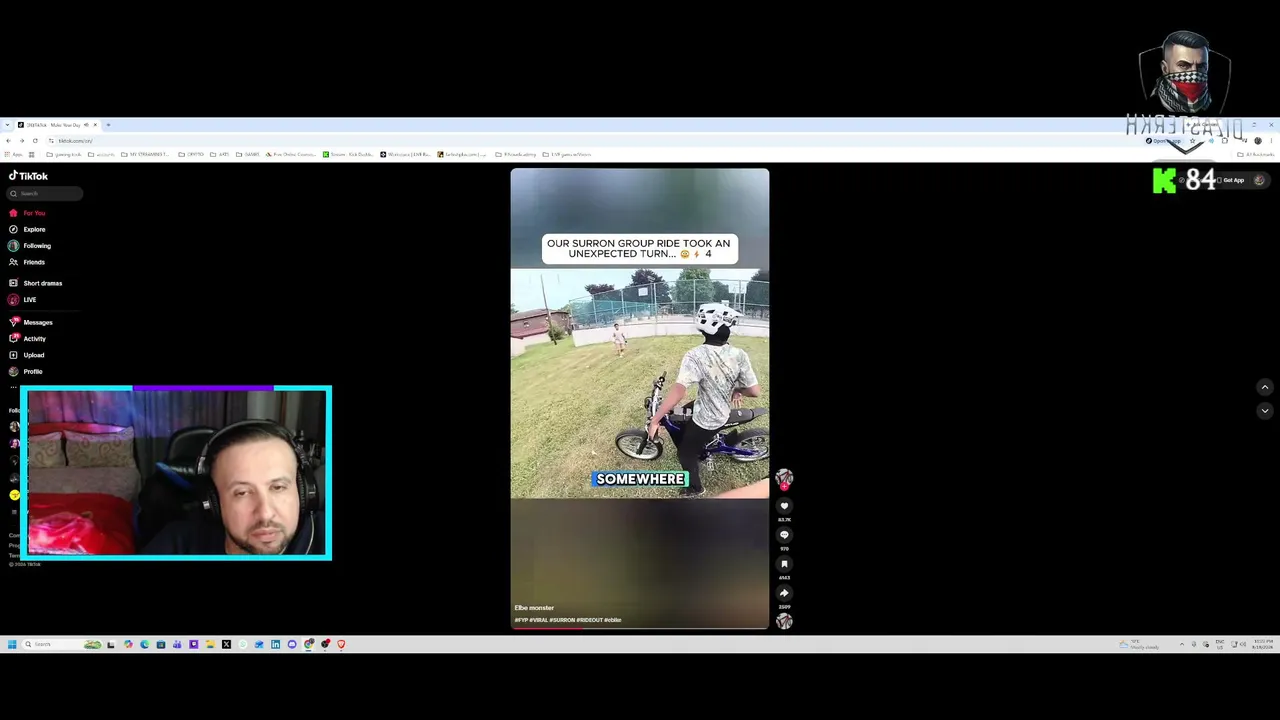Open the video creator's avatar

click(x=784, y=479)
